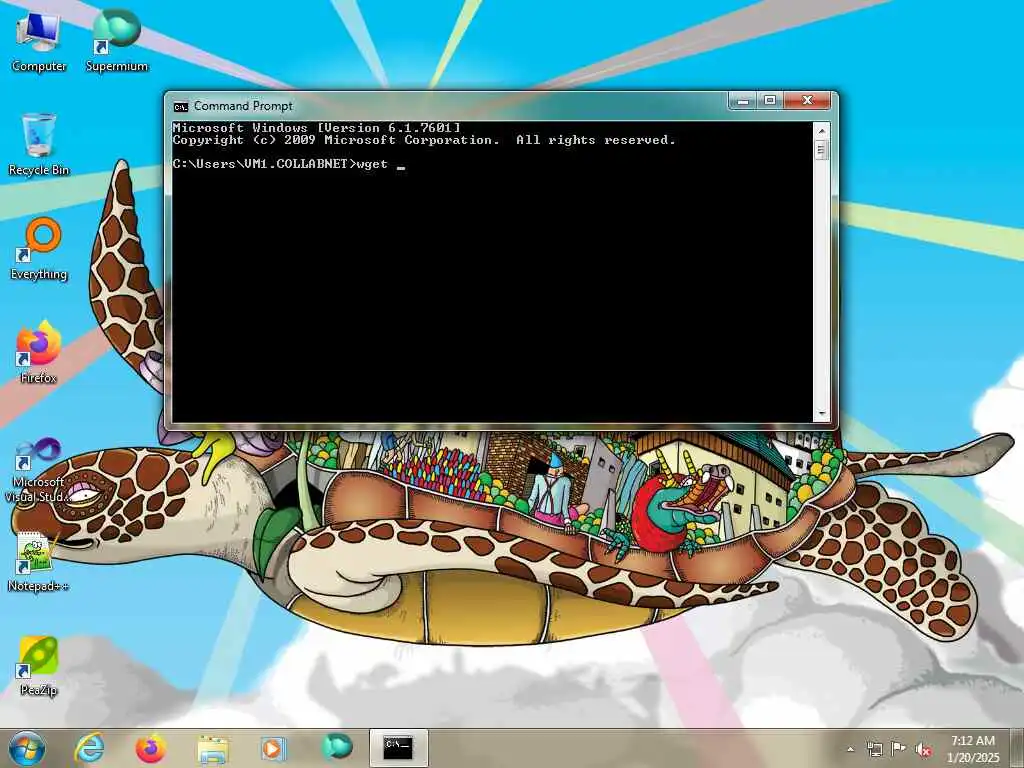
Task: Open the clock showing 7:12 AM
Action: point(973,749)
